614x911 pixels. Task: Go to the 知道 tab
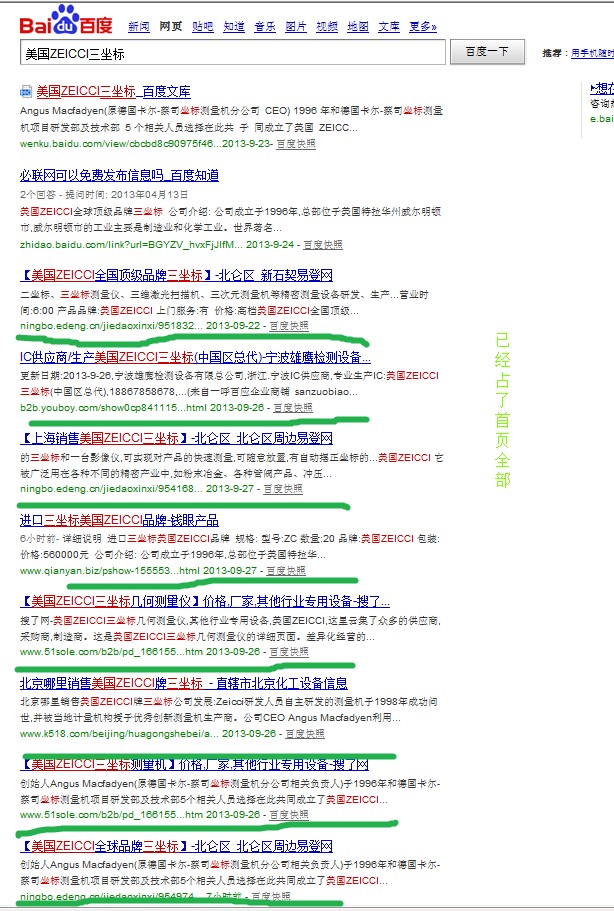point(234,27)
